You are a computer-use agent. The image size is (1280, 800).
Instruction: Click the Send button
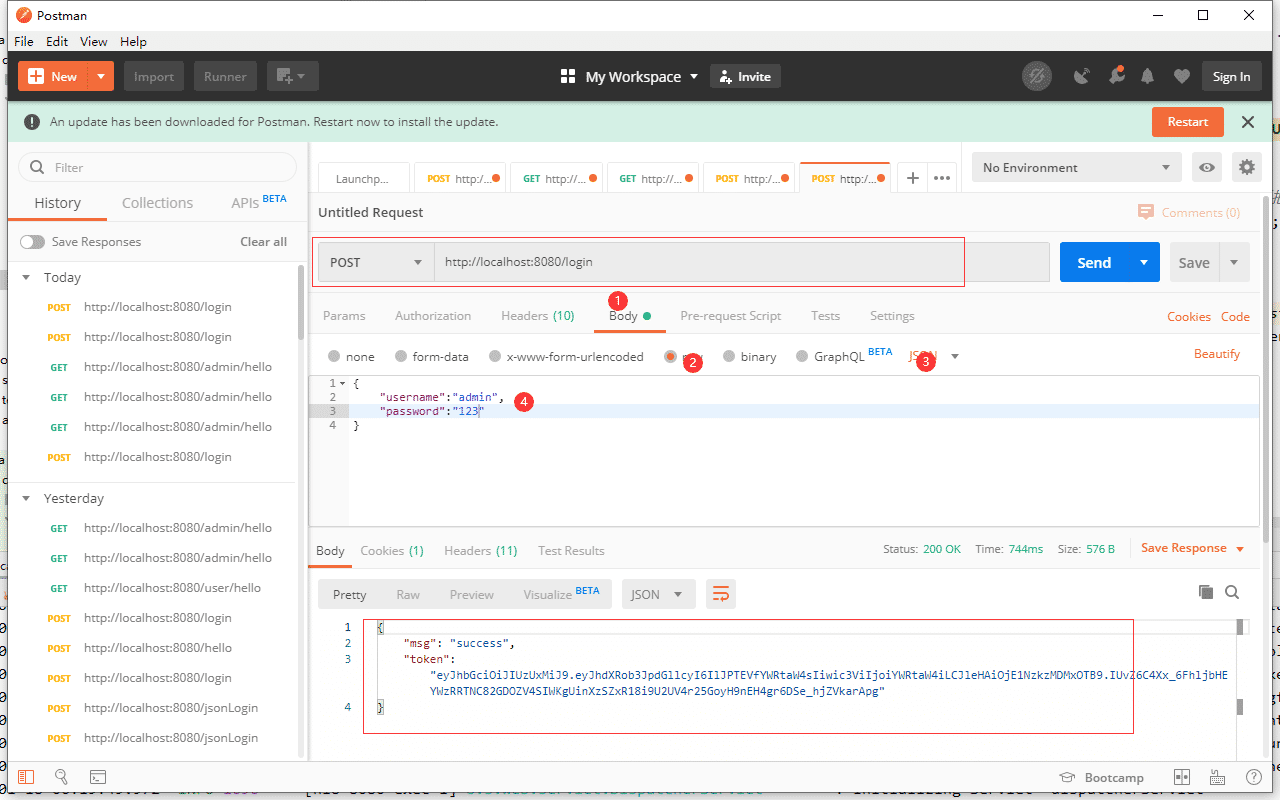(x=1093, y=261)
